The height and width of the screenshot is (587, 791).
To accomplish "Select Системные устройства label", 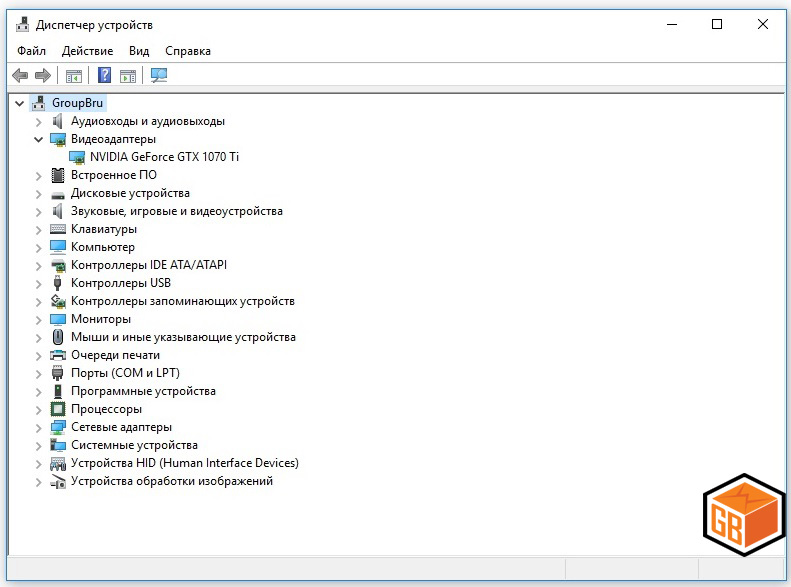I will (x=134, y=445).
